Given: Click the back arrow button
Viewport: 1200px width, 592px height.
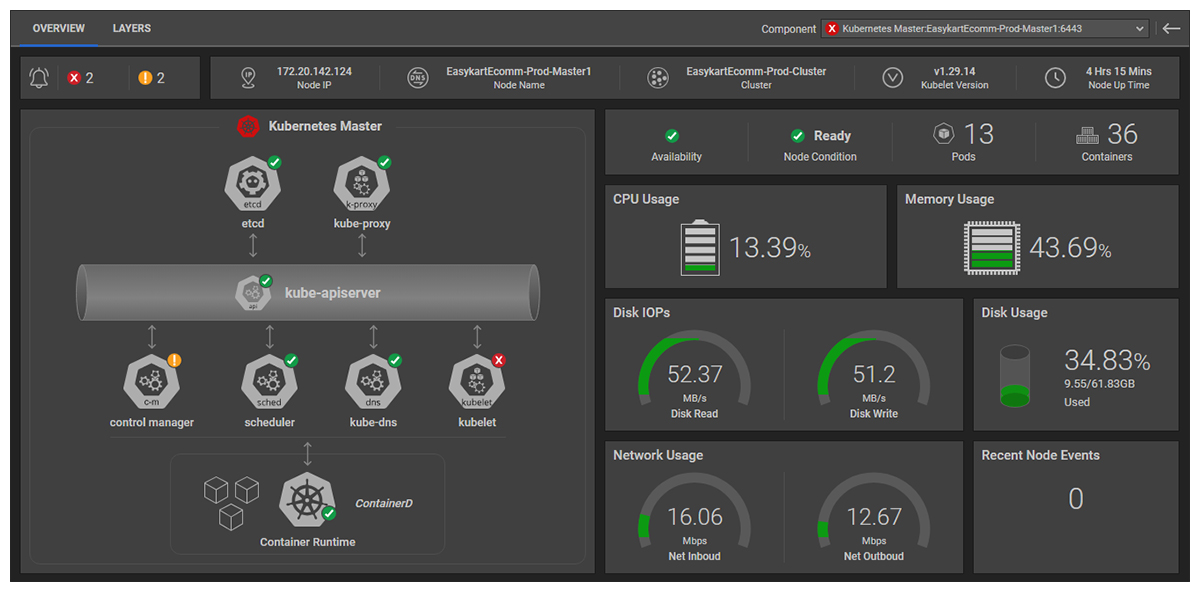Looking at the screenshot, I should point(1172,29).
